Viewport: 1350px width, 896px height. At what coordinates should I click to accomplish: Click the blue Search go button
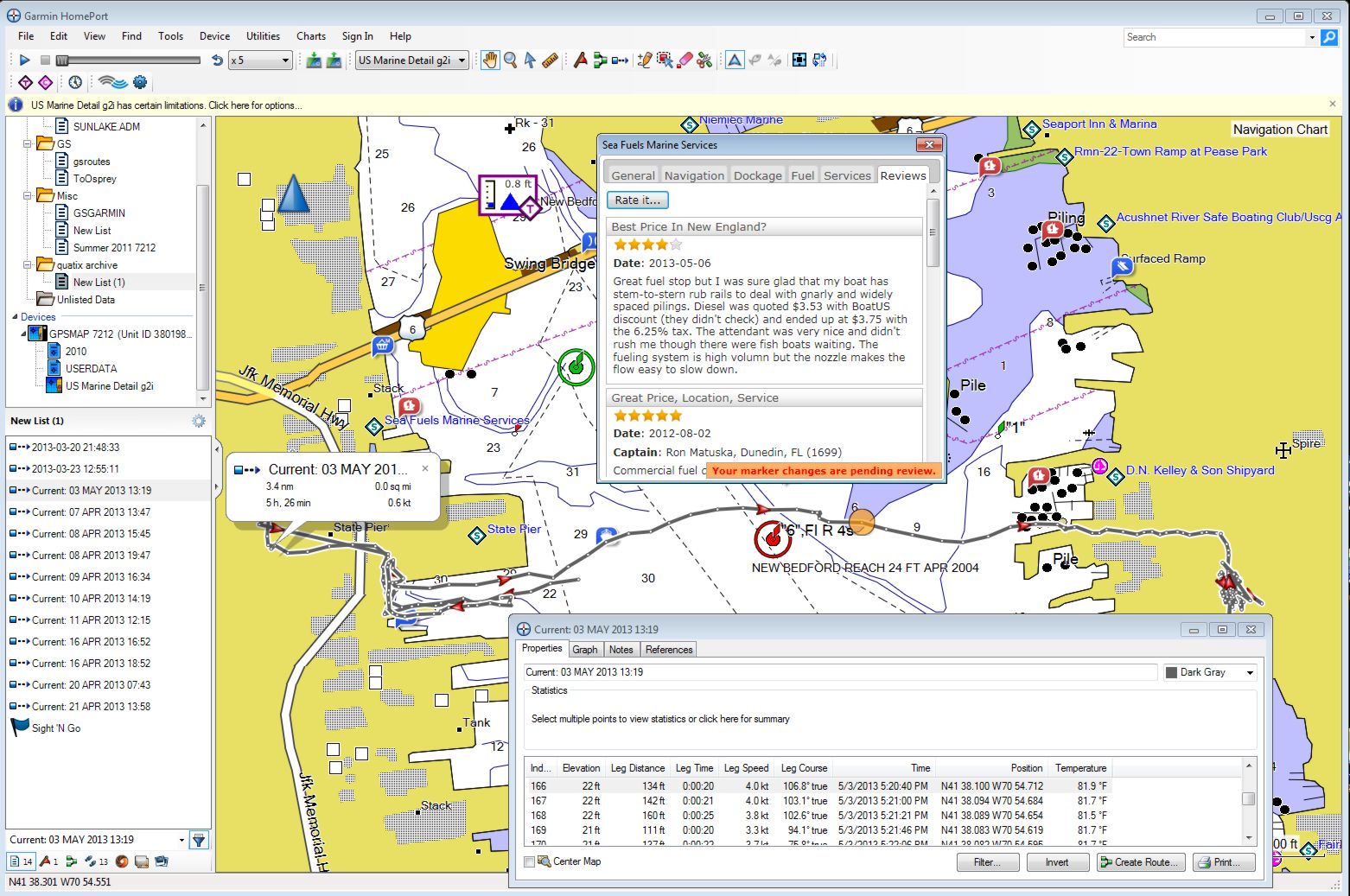[1329, 37]
